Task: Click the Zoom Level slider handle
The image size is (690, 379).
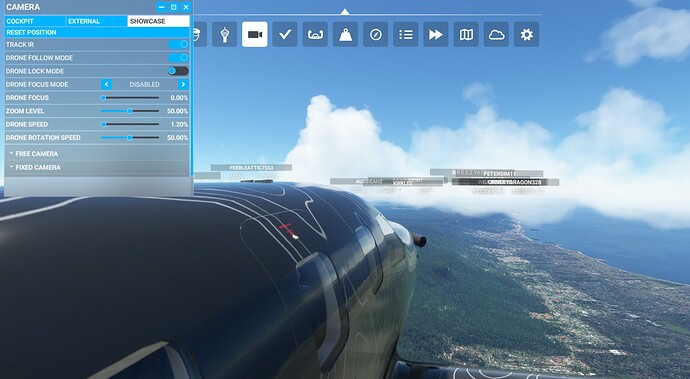Action: 130,111
